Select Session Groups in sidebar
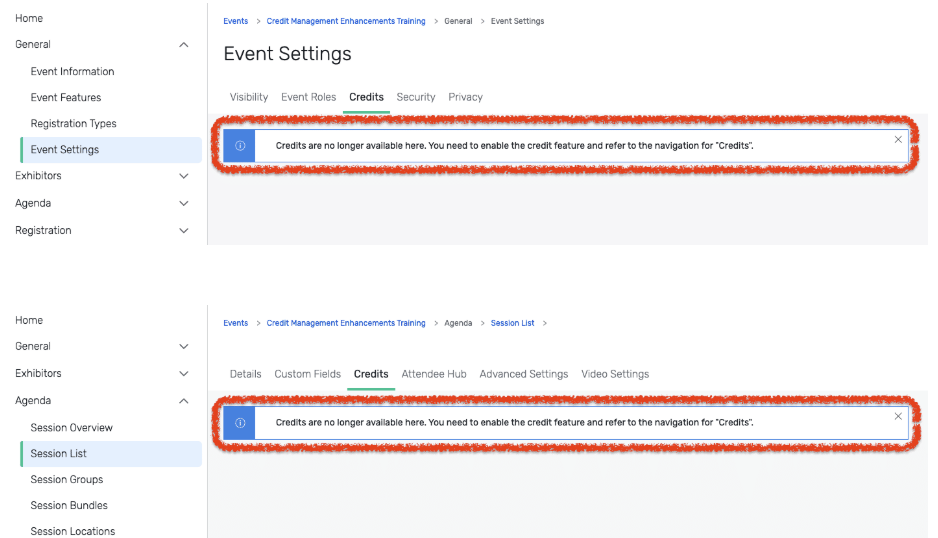Image resolution: width=938 pixels, height=538 pixels. pos(66,479)
